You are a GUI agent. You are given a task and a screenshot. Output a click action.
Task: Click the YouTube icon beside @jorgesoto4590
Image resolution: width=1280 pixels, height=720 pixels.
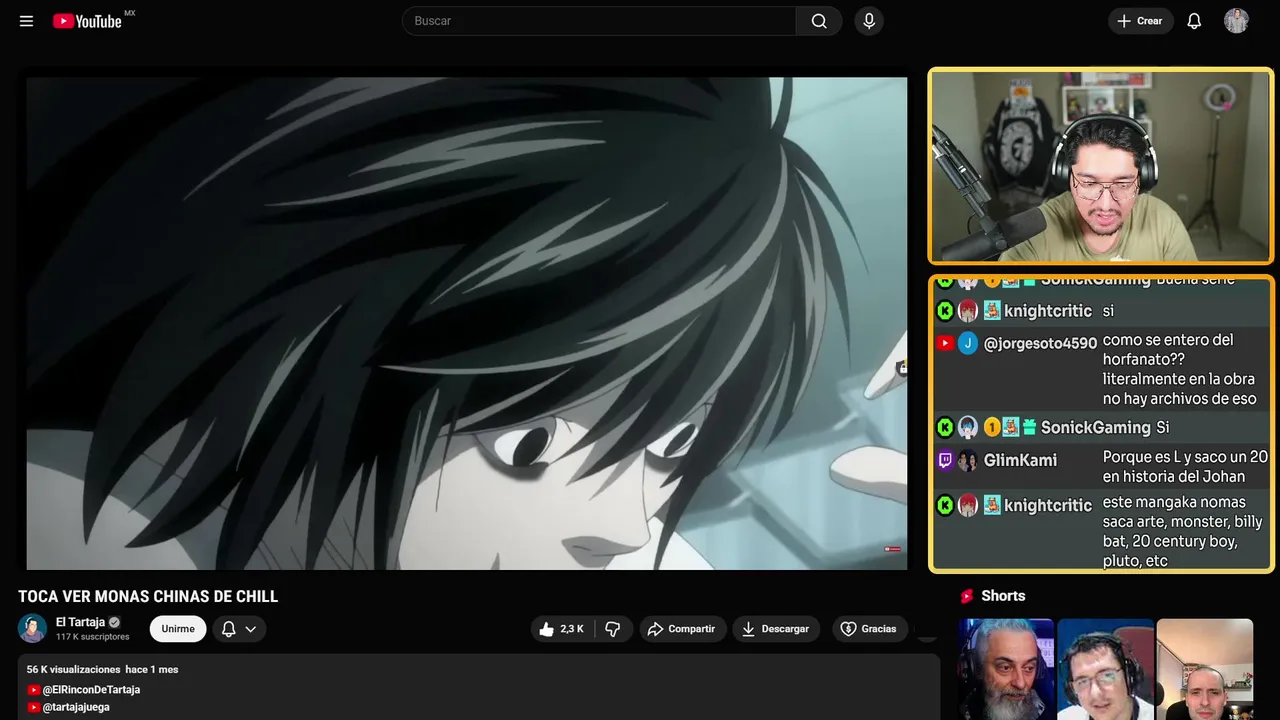point(945,343)
